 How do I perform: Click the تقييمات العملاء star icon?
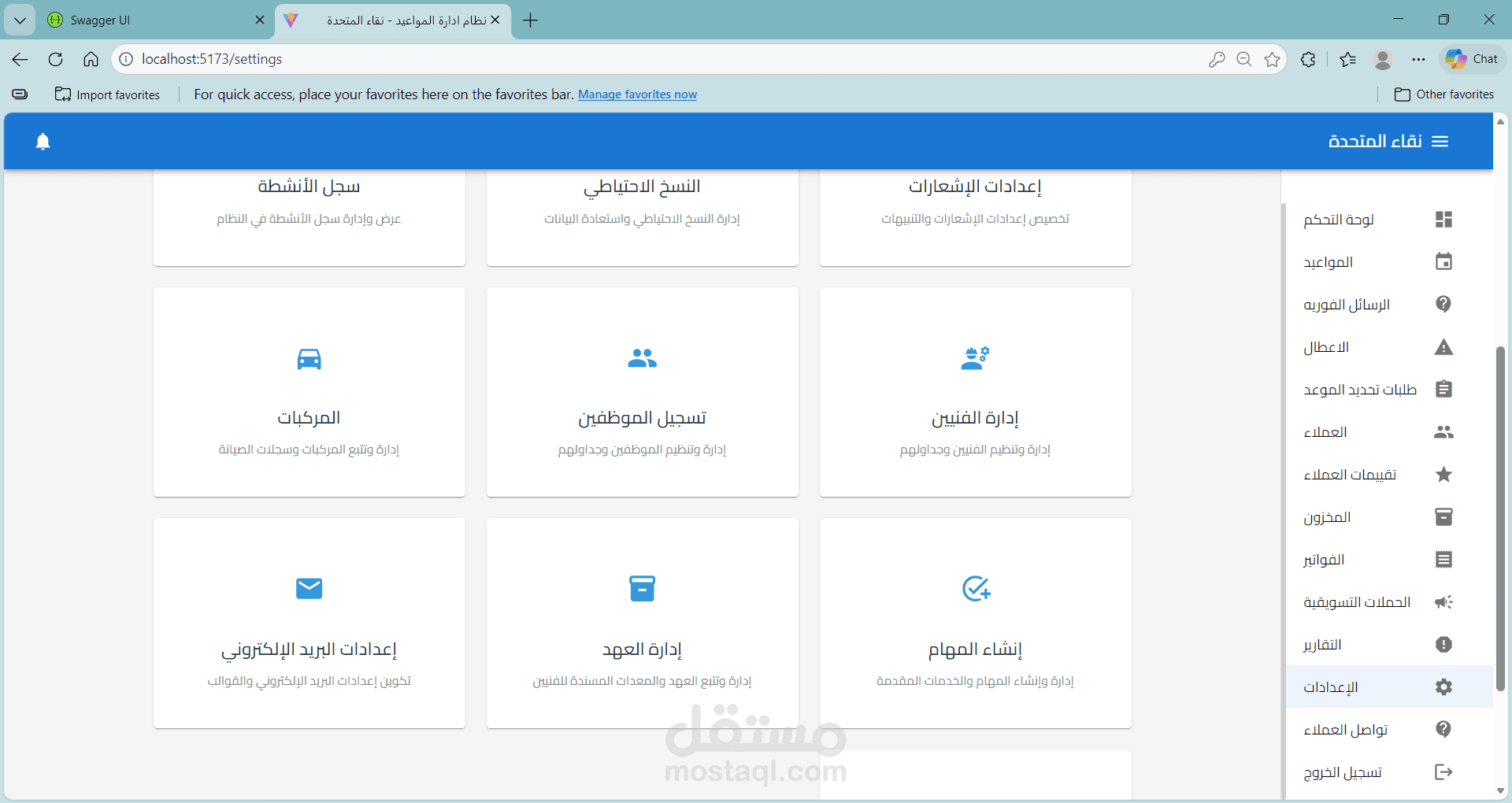pos(1443,475)
